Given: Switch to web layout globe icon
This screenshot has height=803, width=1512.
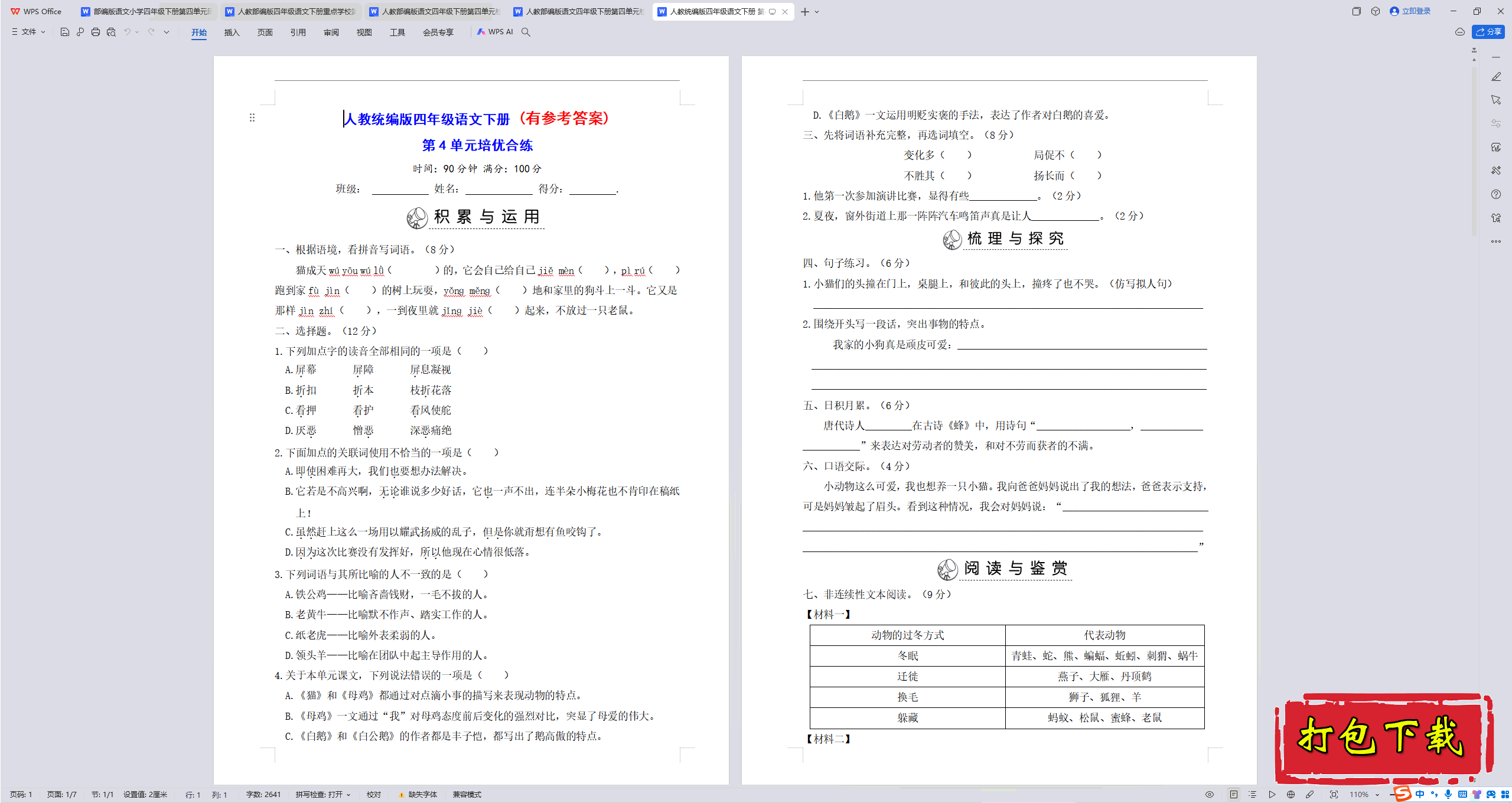Looking at the screenshot, I should tap(1291, 795).
